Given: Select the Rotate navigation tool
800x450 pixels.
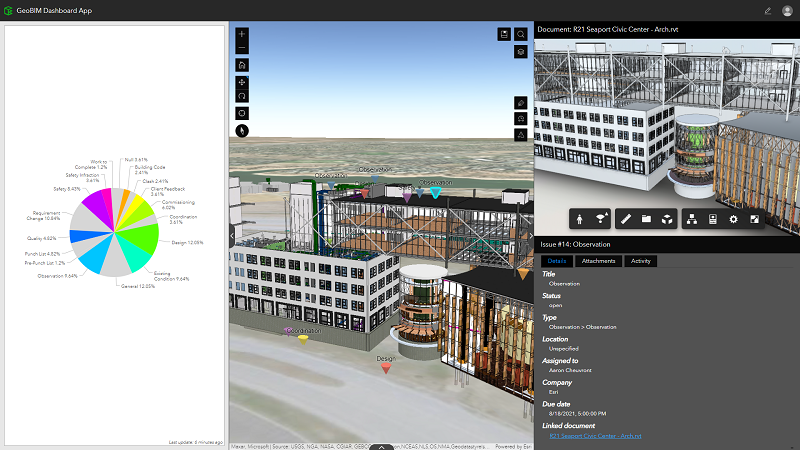Looking at the screenshot, I should 242,96.
